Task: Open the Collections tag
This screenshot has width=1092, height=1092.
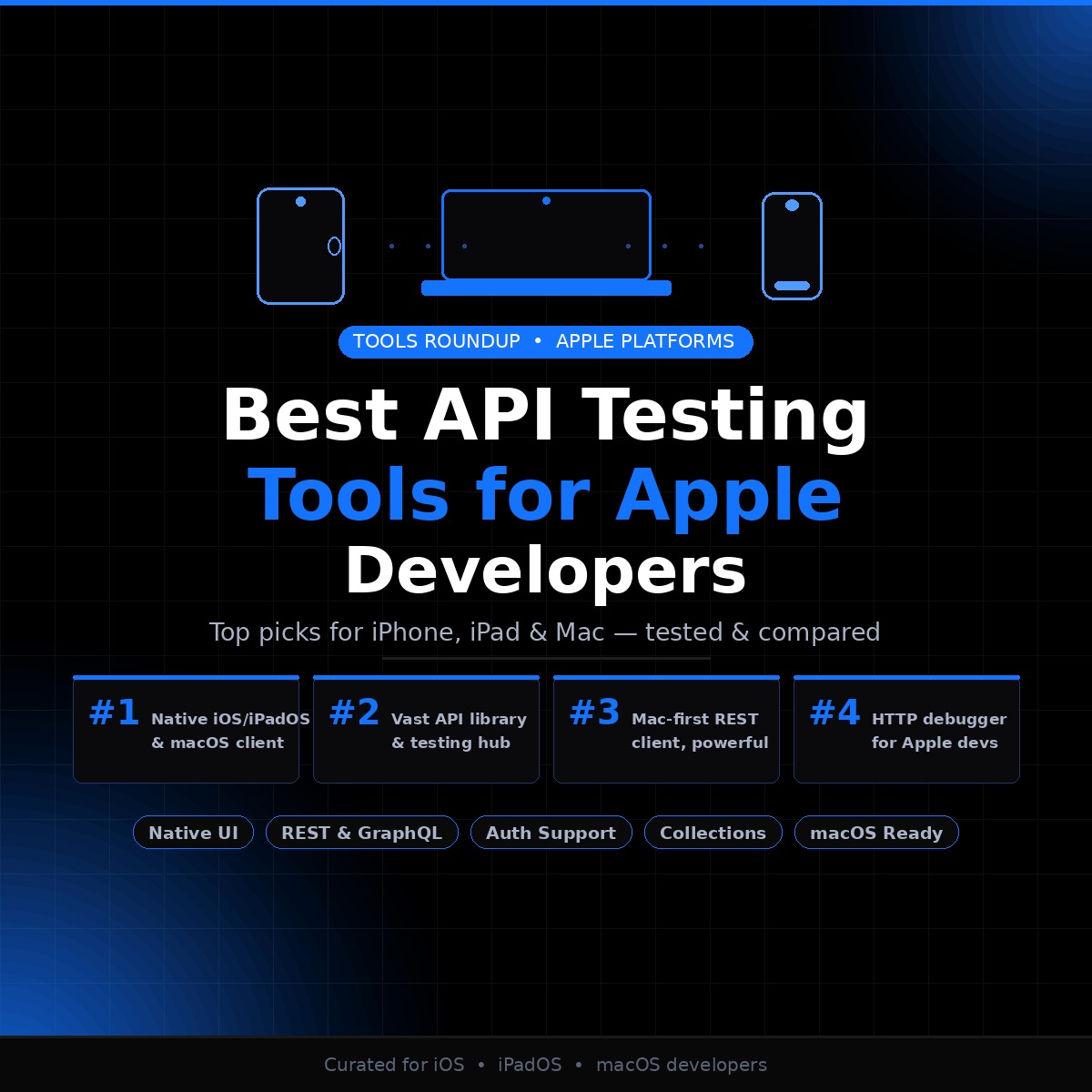Action: (713, 833)
